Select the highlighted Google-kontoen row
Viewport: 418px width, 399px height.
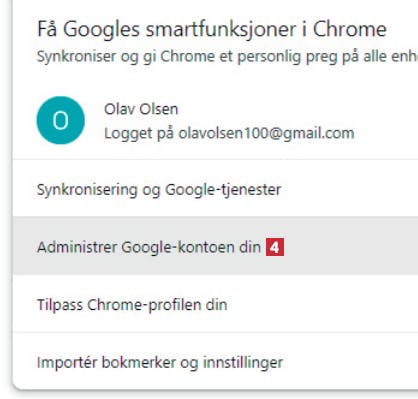coord(215,246)
